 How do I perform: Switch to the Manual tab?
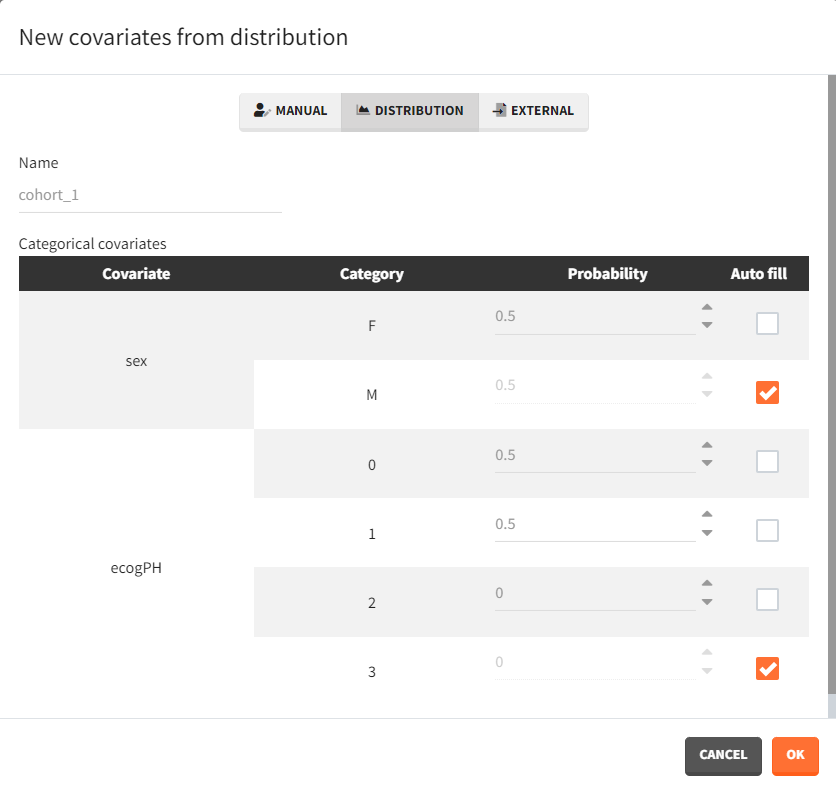[290, 111]
